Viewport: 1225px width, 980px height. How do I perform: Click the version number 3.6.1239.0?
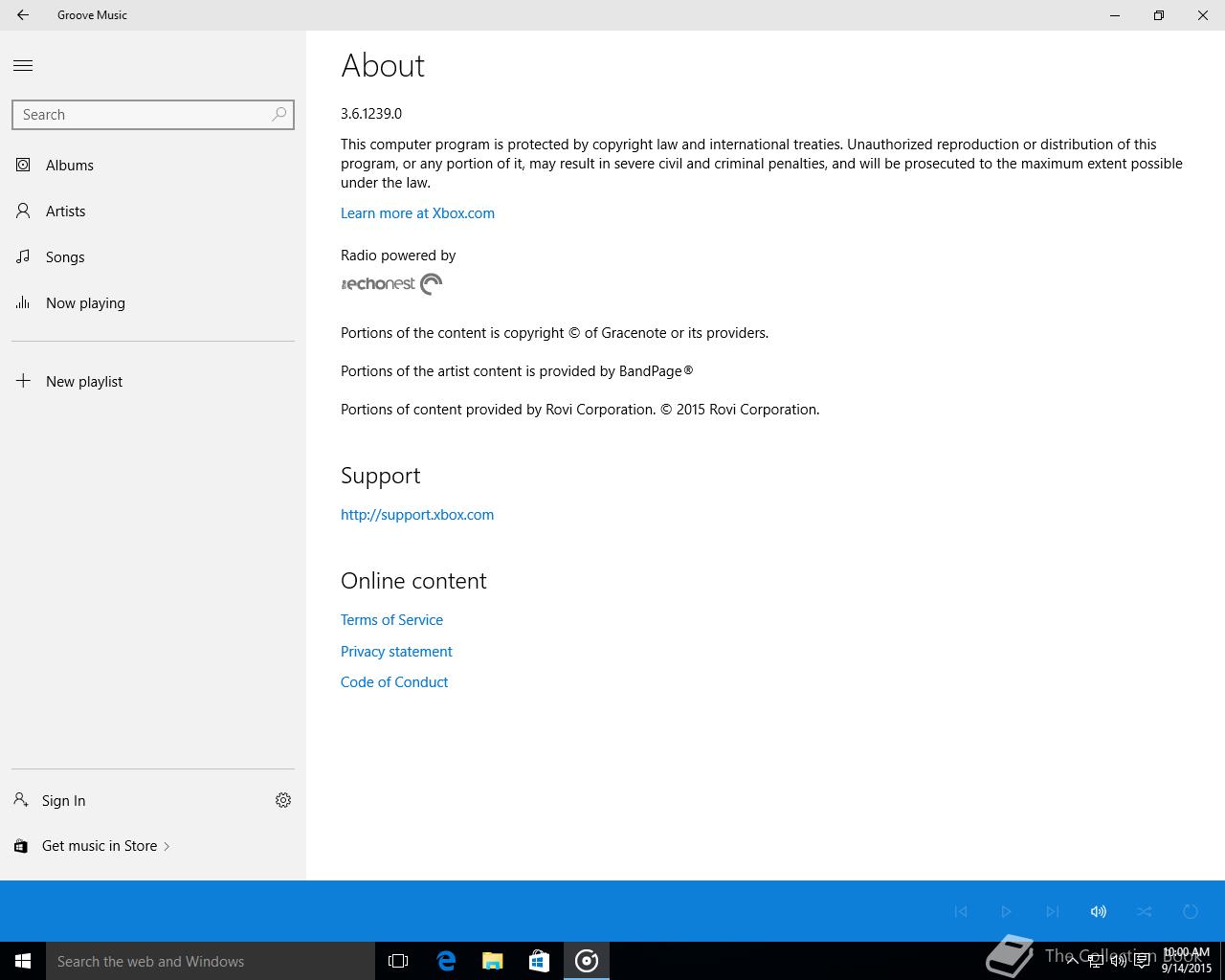371,113
